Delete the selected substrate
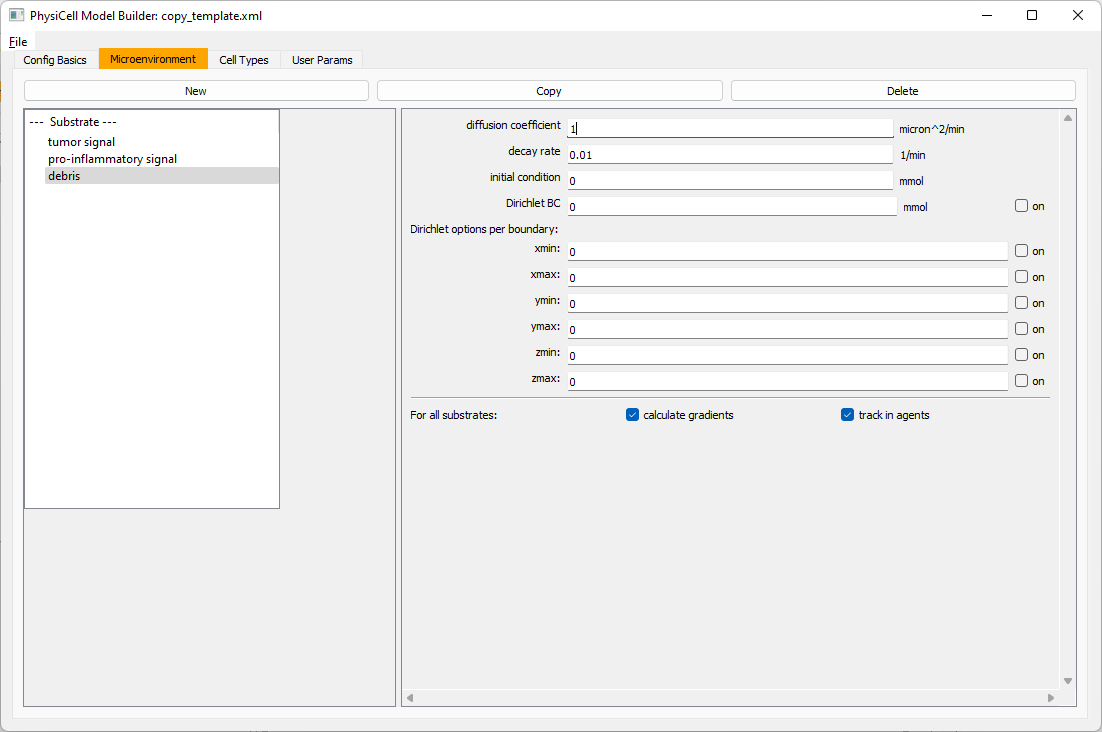Image resolution: width=1102 pixels, height=732 pixels. click(x=902, y=91)
